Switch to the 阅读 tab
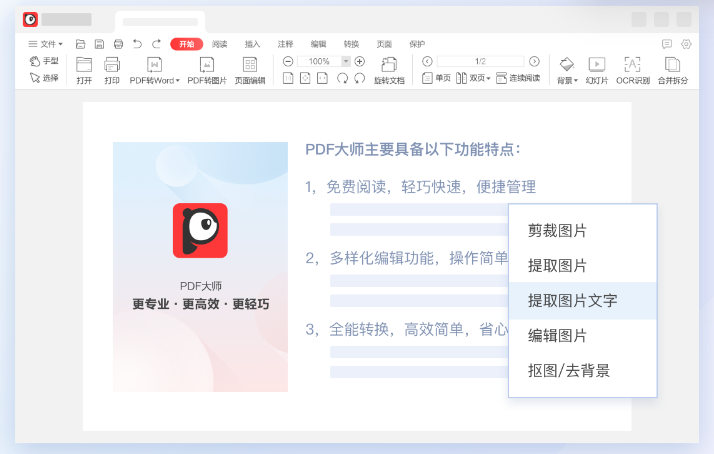 [219, 44]
